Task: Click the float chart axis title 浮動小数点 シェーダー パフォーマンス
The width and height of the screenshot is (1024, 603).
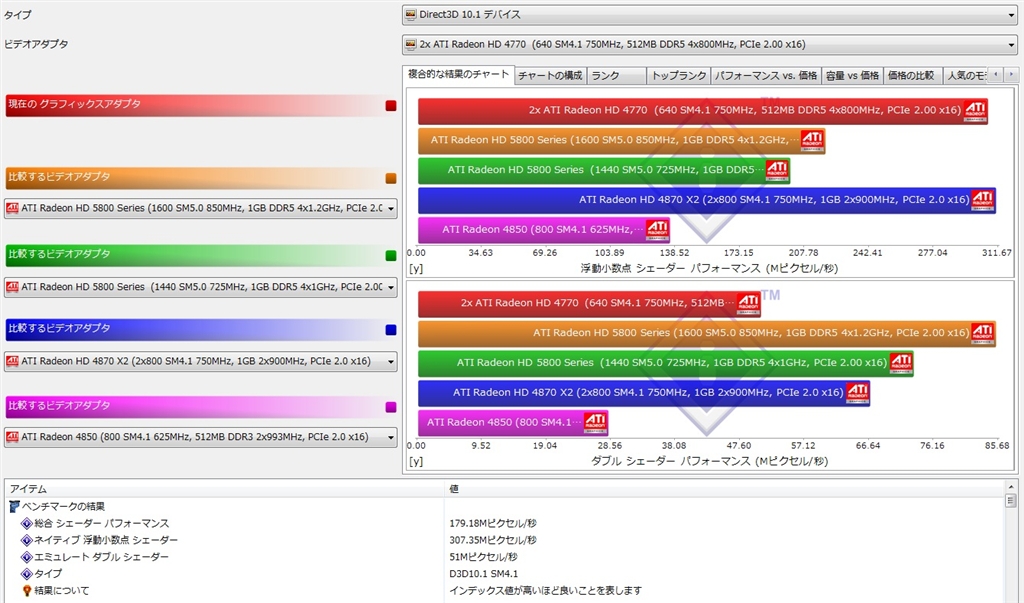Action: [709, 269]
